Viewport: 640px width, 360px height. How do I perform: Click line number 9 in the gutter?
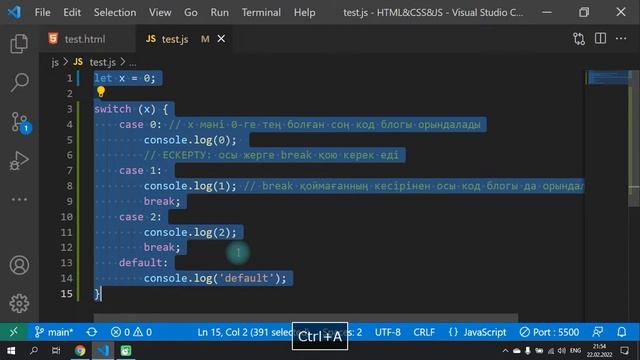point(69,201)
